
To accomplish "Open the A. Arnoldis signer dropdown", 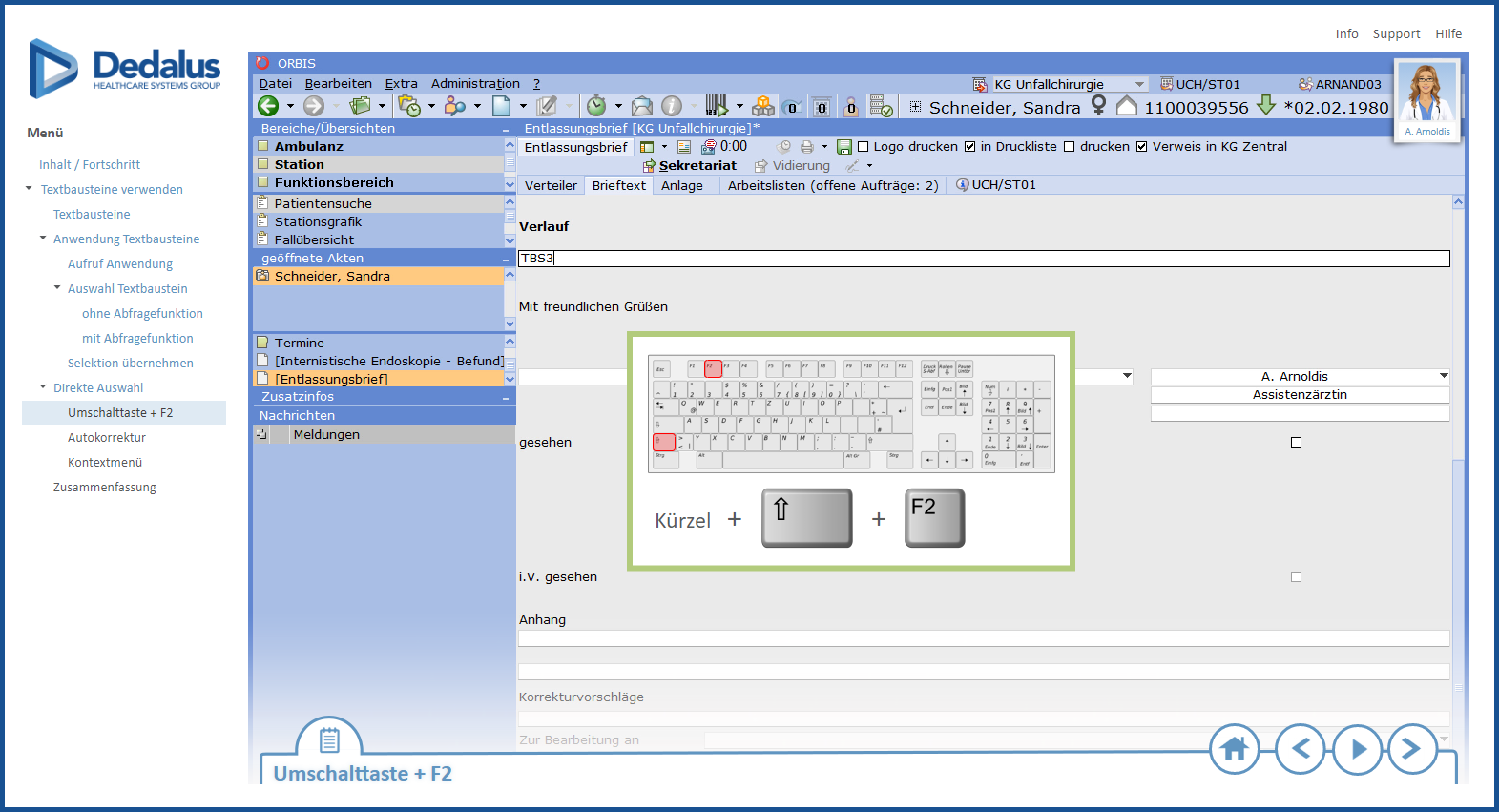I will [x=1443, y=376].
